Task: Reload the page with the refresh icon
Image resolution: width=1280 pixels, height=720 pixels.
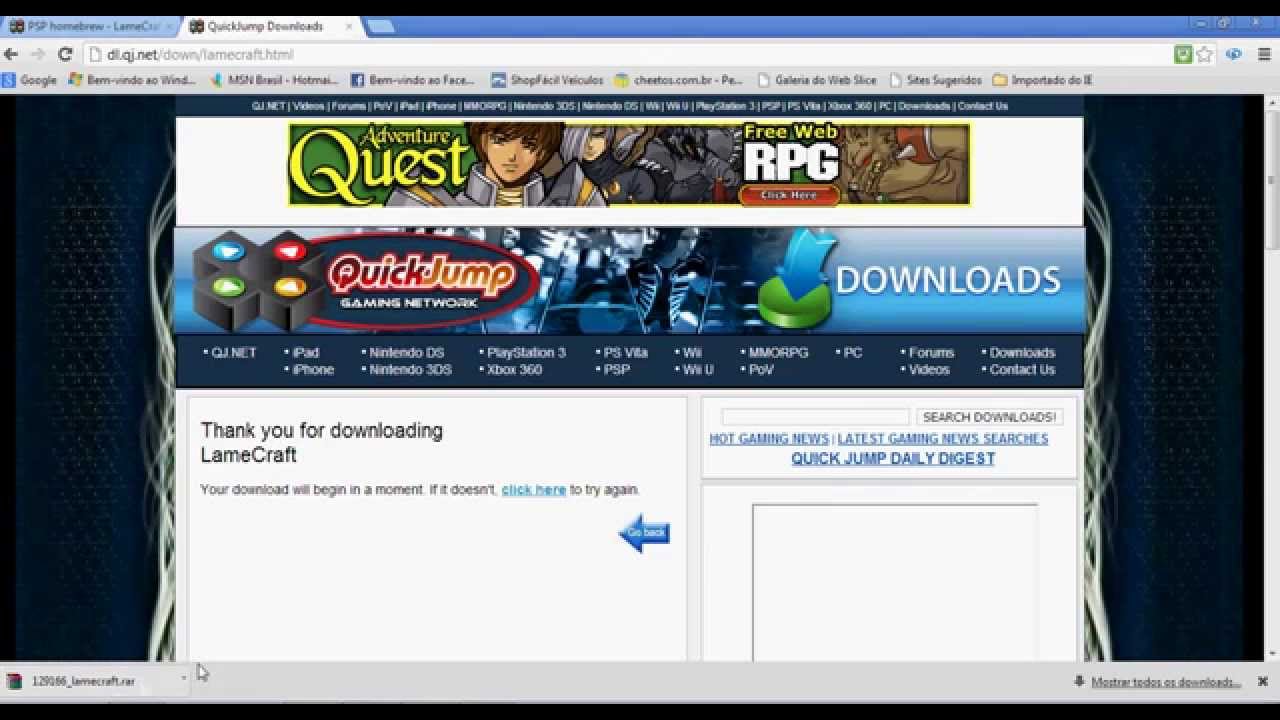Action: pyautogui.click(x=65, y=55)
